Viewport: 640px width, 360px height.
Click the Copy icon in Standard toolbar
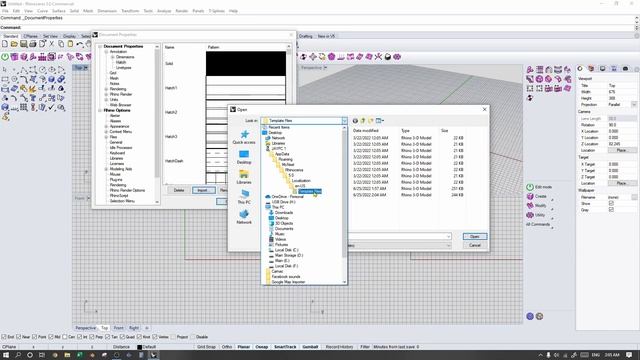pos(61,44)
